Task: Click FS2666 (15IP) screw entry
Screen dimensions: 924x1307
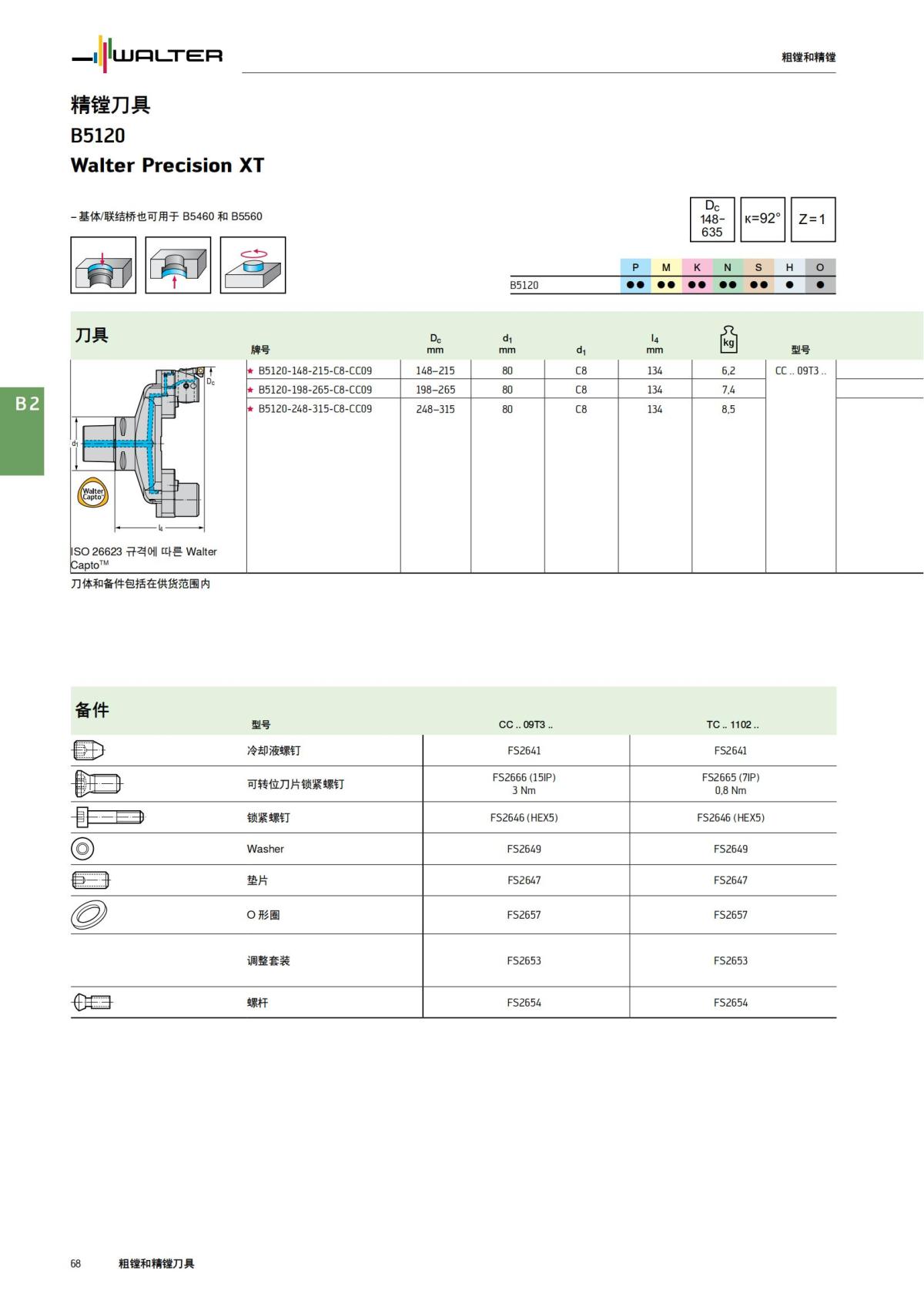Action: tap(524, 778)
